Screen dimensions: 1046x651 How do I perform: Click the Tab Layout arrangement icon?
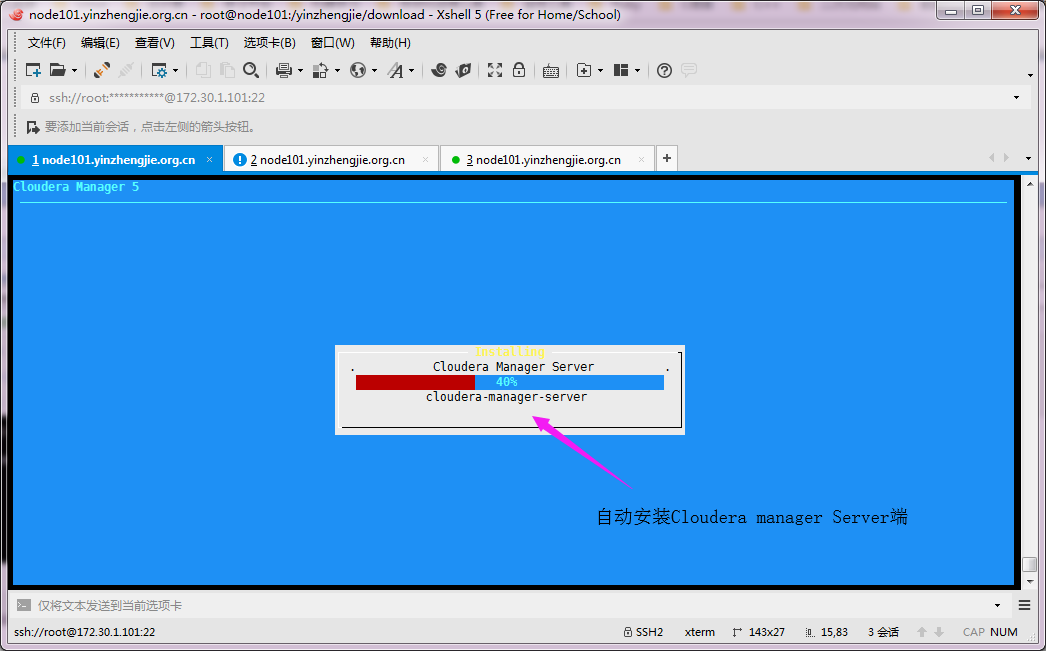tap(621, 70)
